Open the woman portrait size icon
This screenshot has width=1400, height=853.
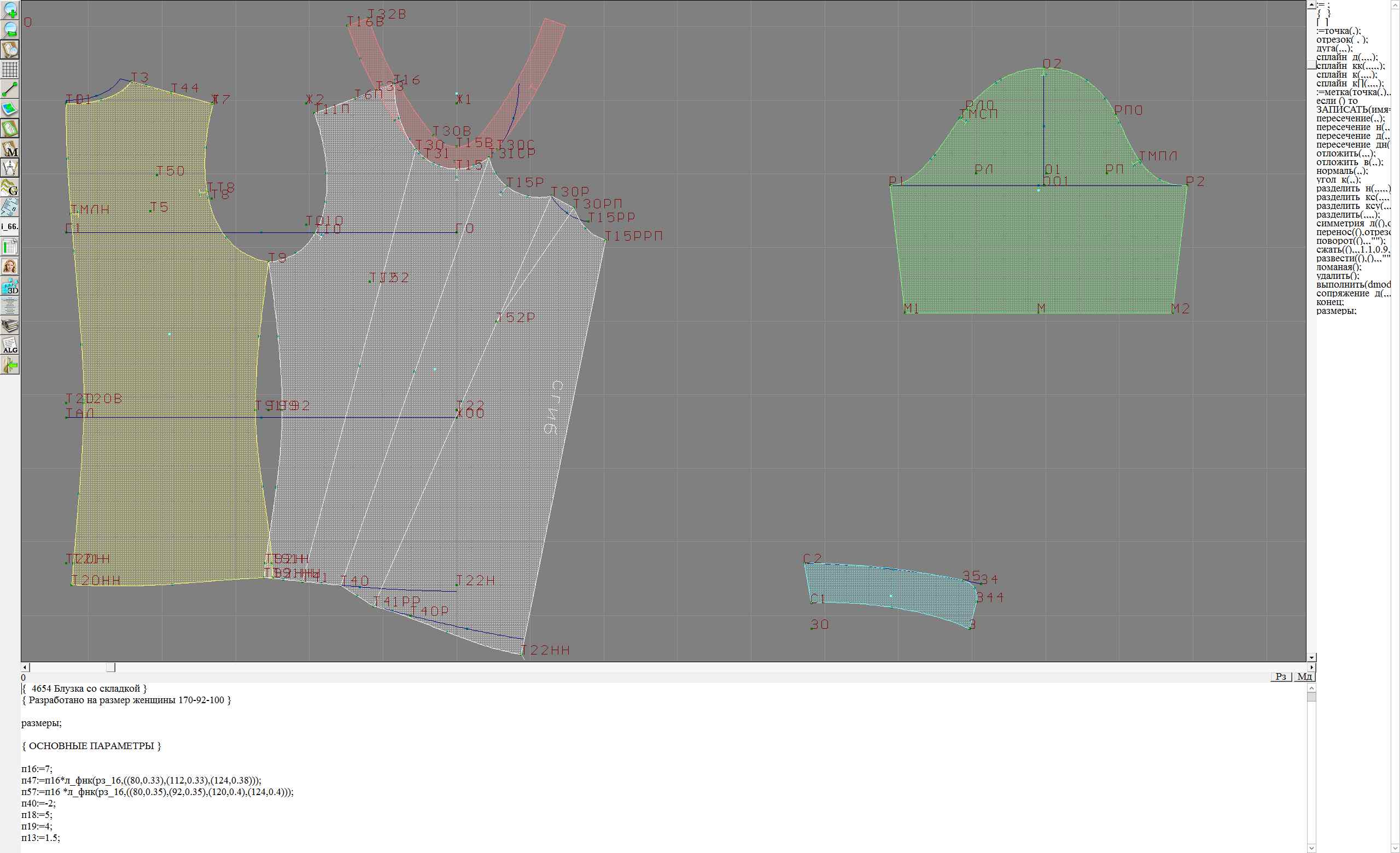[10, 266]
